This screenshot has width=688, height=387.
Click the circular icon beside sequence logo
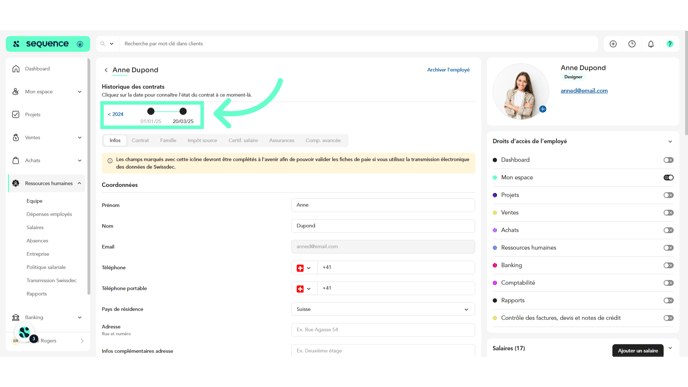[80, 44]
